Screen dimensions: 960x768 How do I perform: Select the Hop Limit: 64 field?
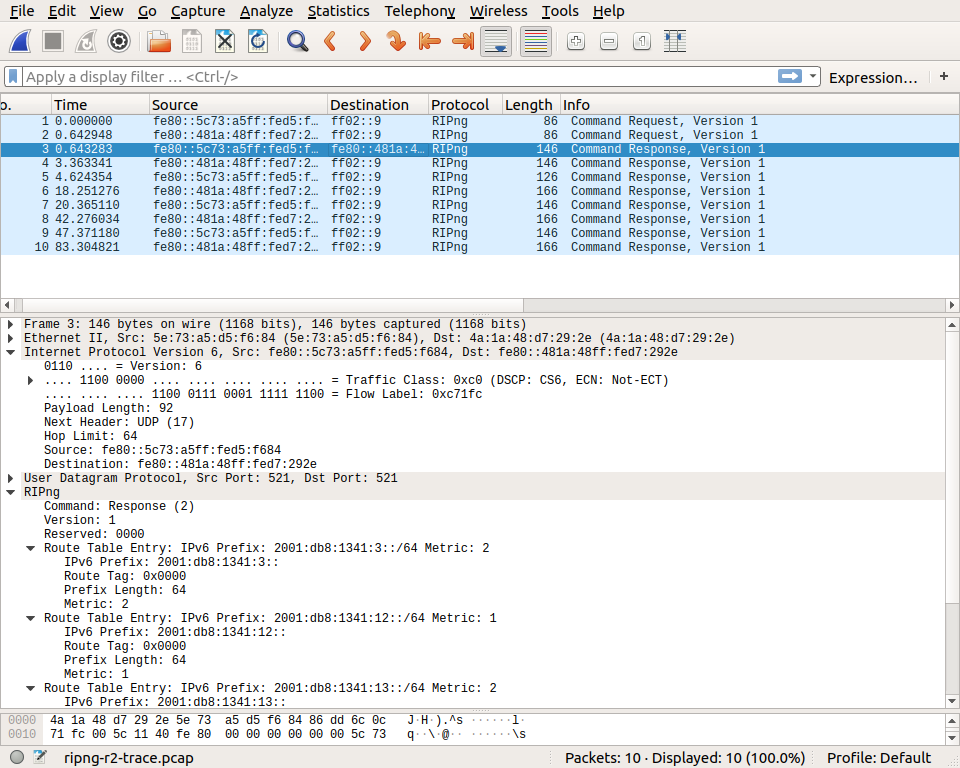pos(91,436)
